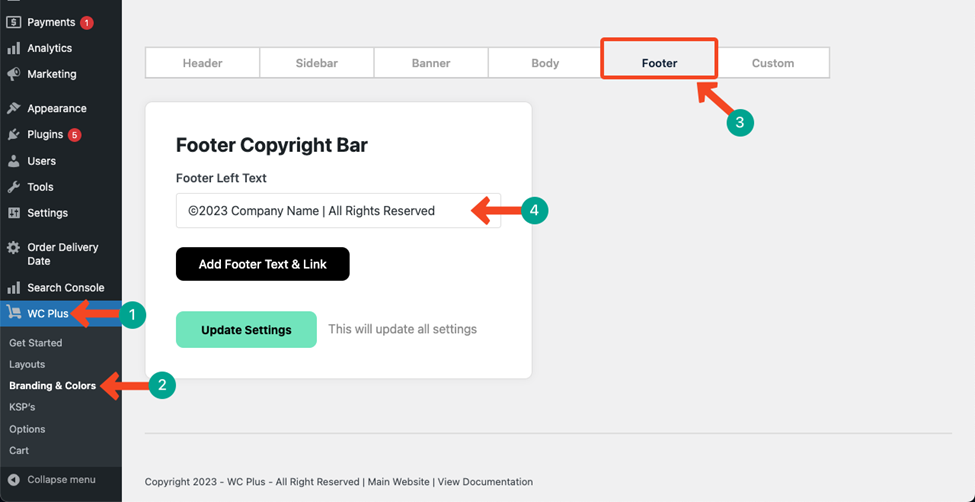Click the Update Settings button

pyautogui.click(x=246, y=330)
